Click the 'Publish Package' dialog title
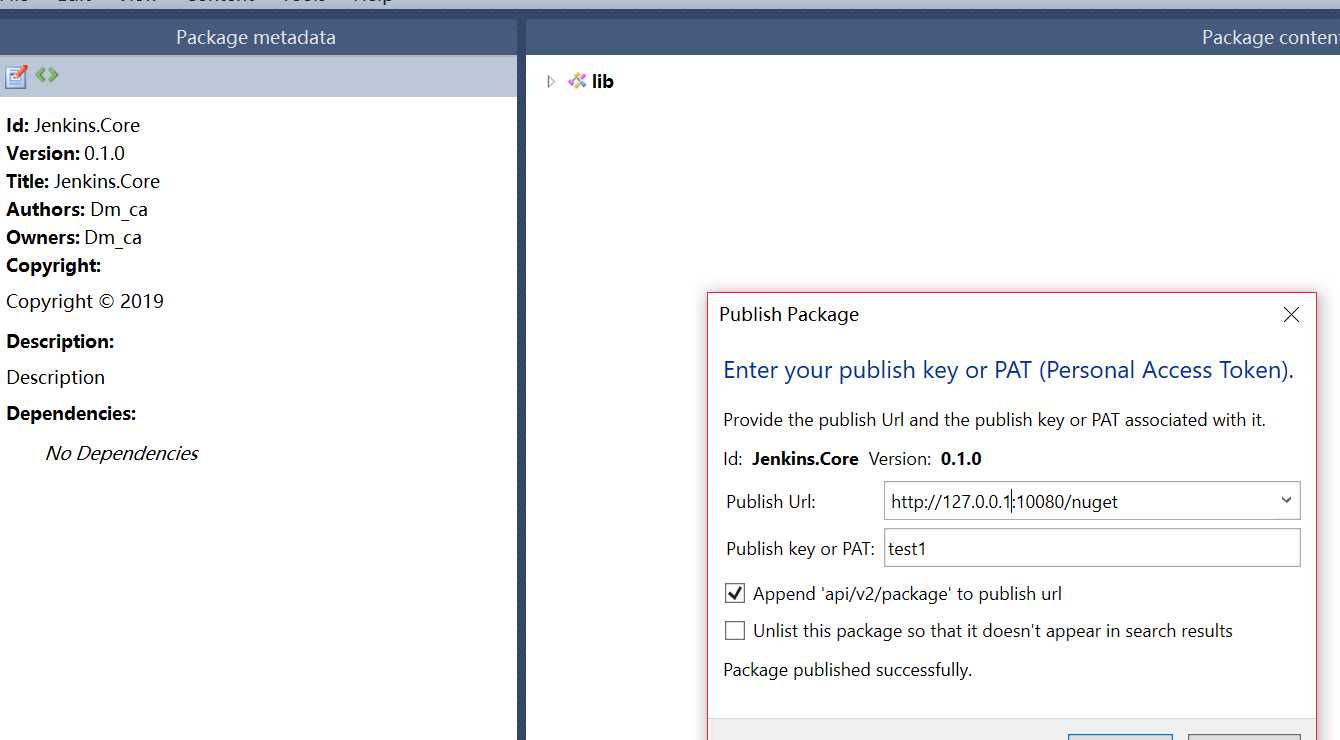 click(789, 315)
